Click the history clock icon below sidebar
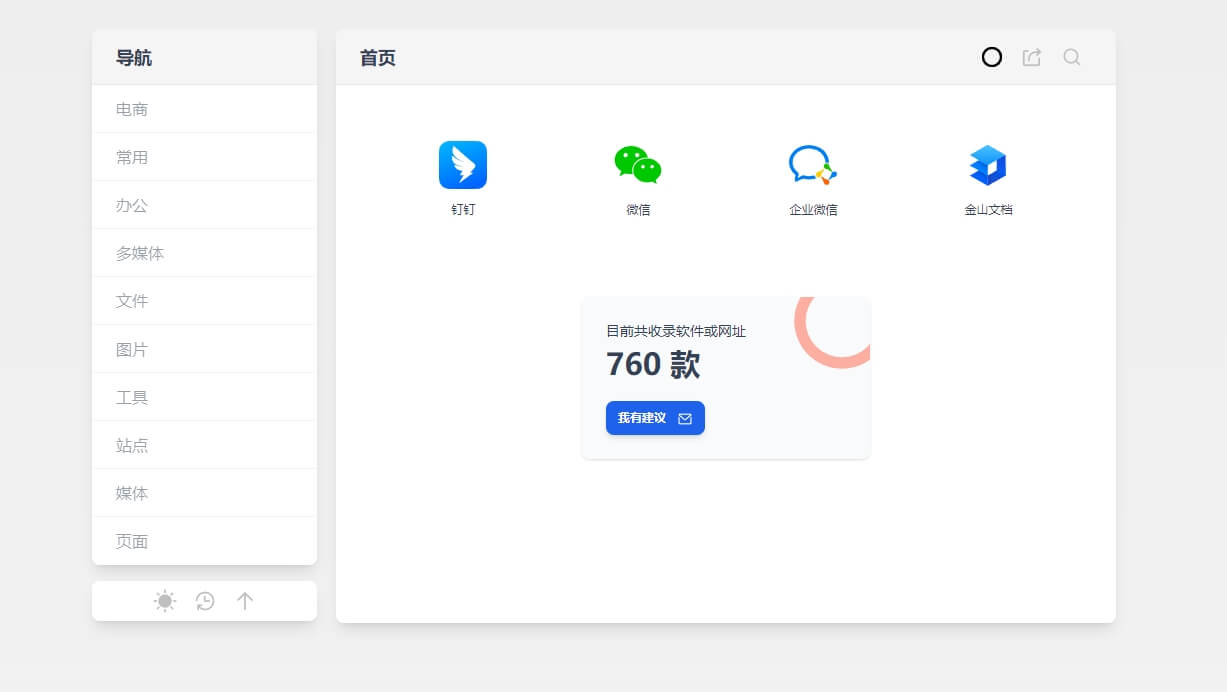The image size is (1227, 692). pos(205,601)
